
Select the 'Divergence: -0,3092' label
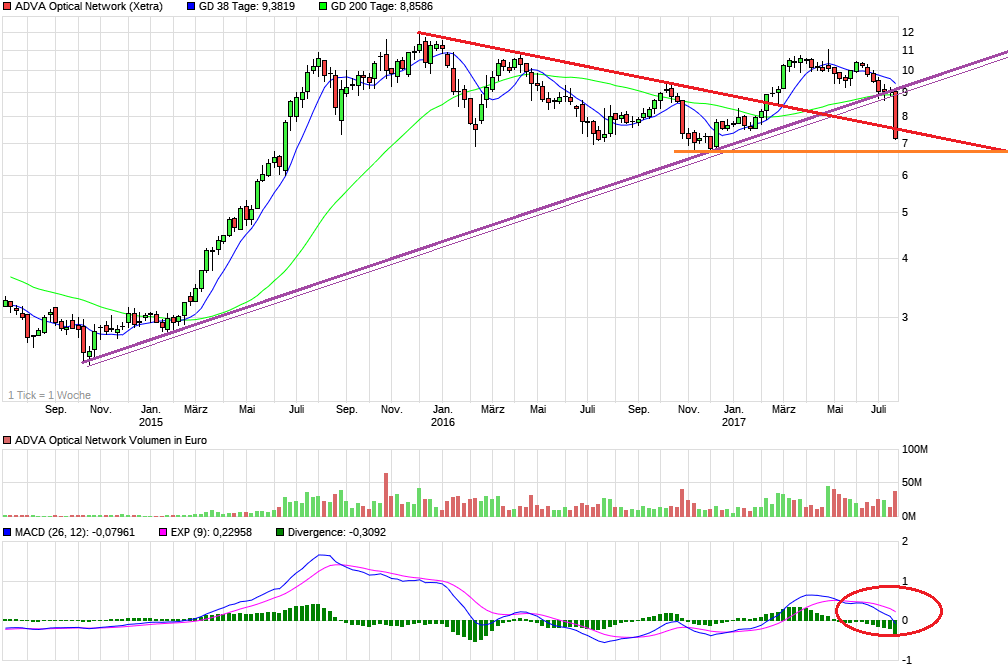coord(336,532)
